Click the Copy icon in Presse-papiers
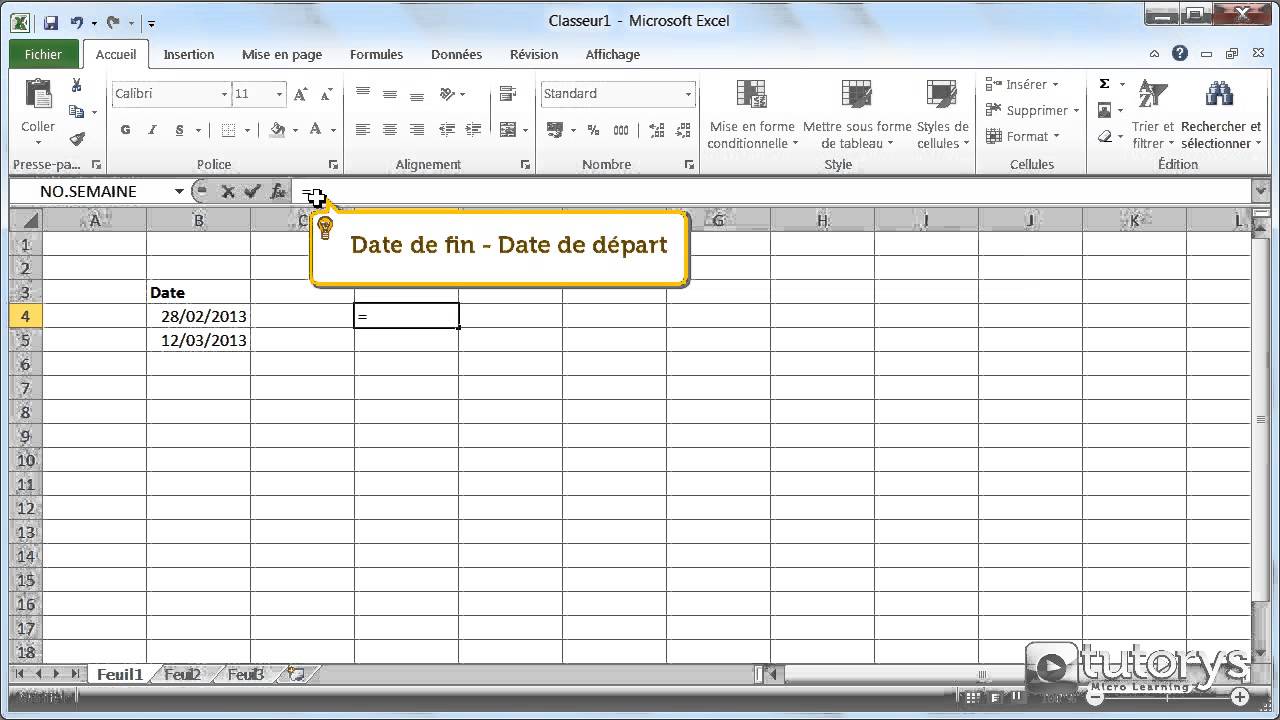This screenshot has height=720, width=1280. (76, 111)
